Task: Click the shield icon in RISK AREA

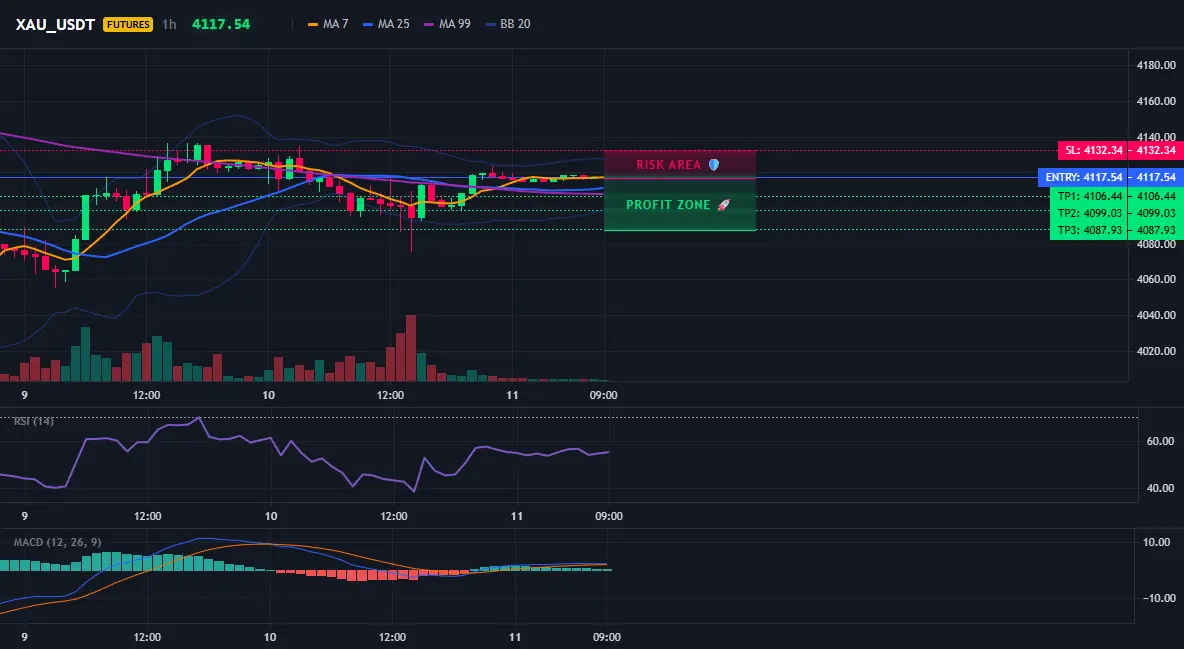Action: coord(714,165)
